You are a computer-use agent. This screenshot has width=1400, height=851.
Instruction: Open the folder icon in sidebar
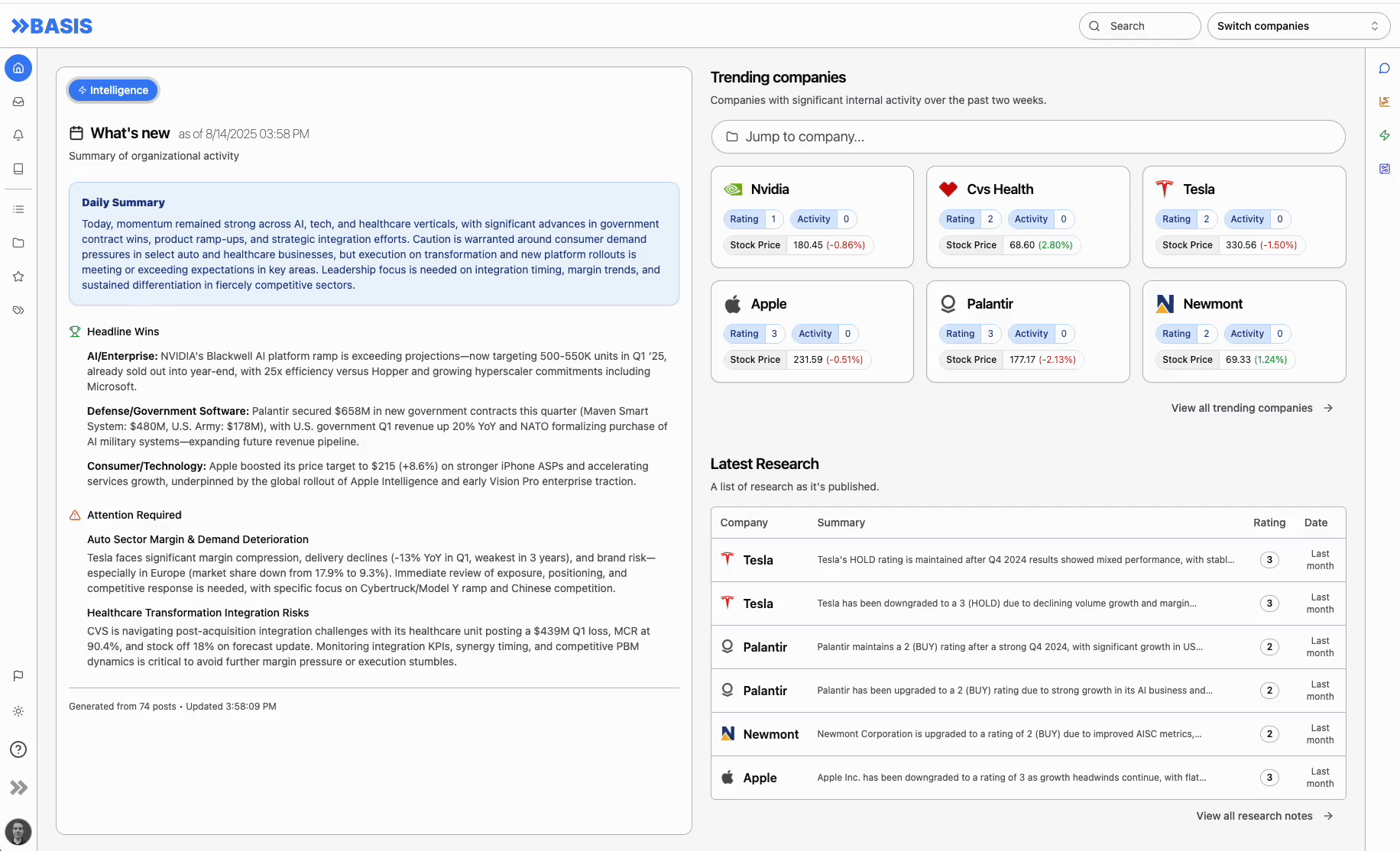(18, 243)
